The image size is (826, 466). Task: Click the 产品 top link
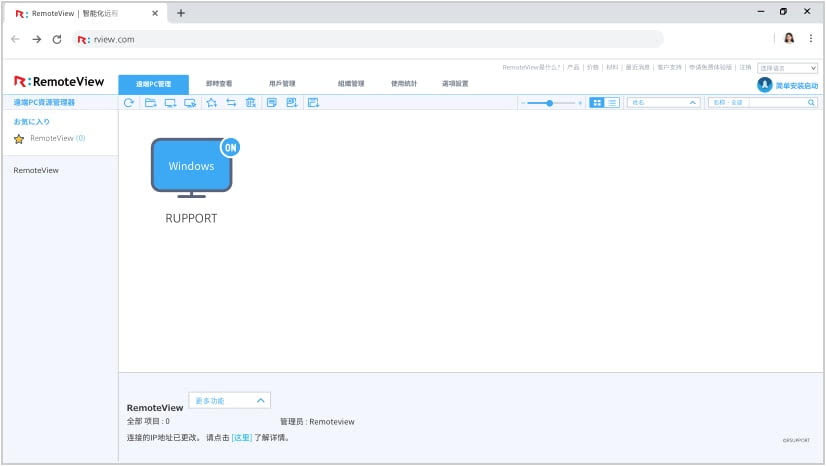tap(573, 67)
